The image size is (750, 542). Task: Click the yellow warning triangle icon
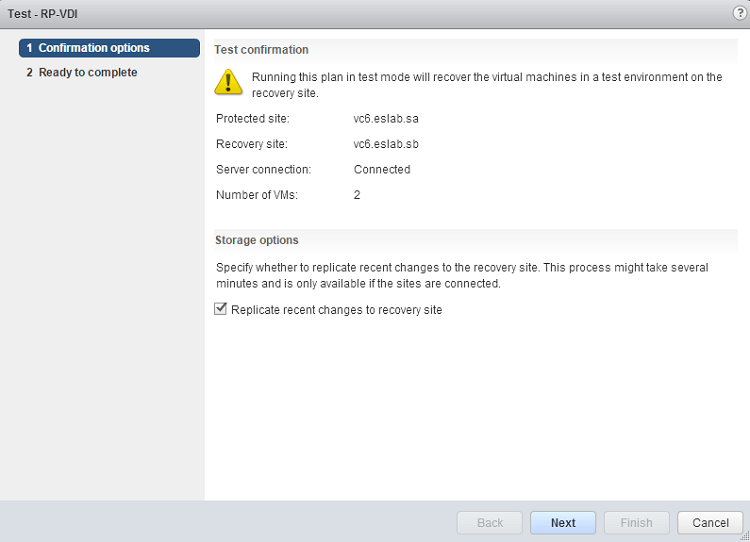point(228,82)
